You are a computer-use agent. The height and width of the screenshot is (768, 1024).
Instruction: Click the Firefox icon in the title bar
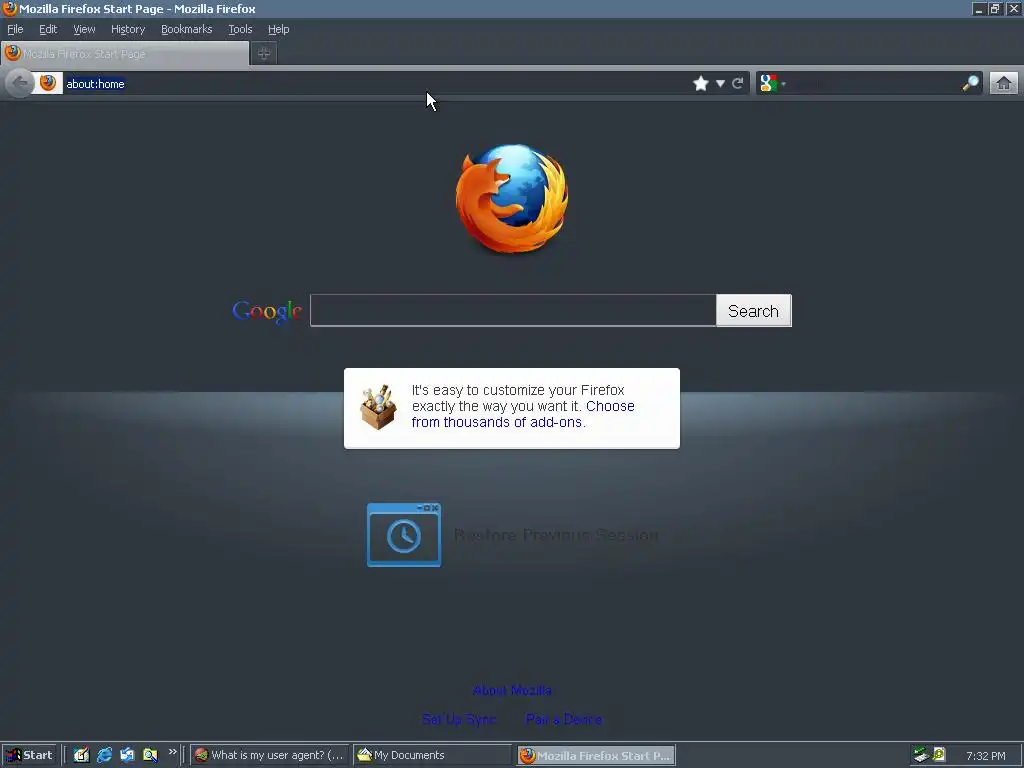click(10, 8)
